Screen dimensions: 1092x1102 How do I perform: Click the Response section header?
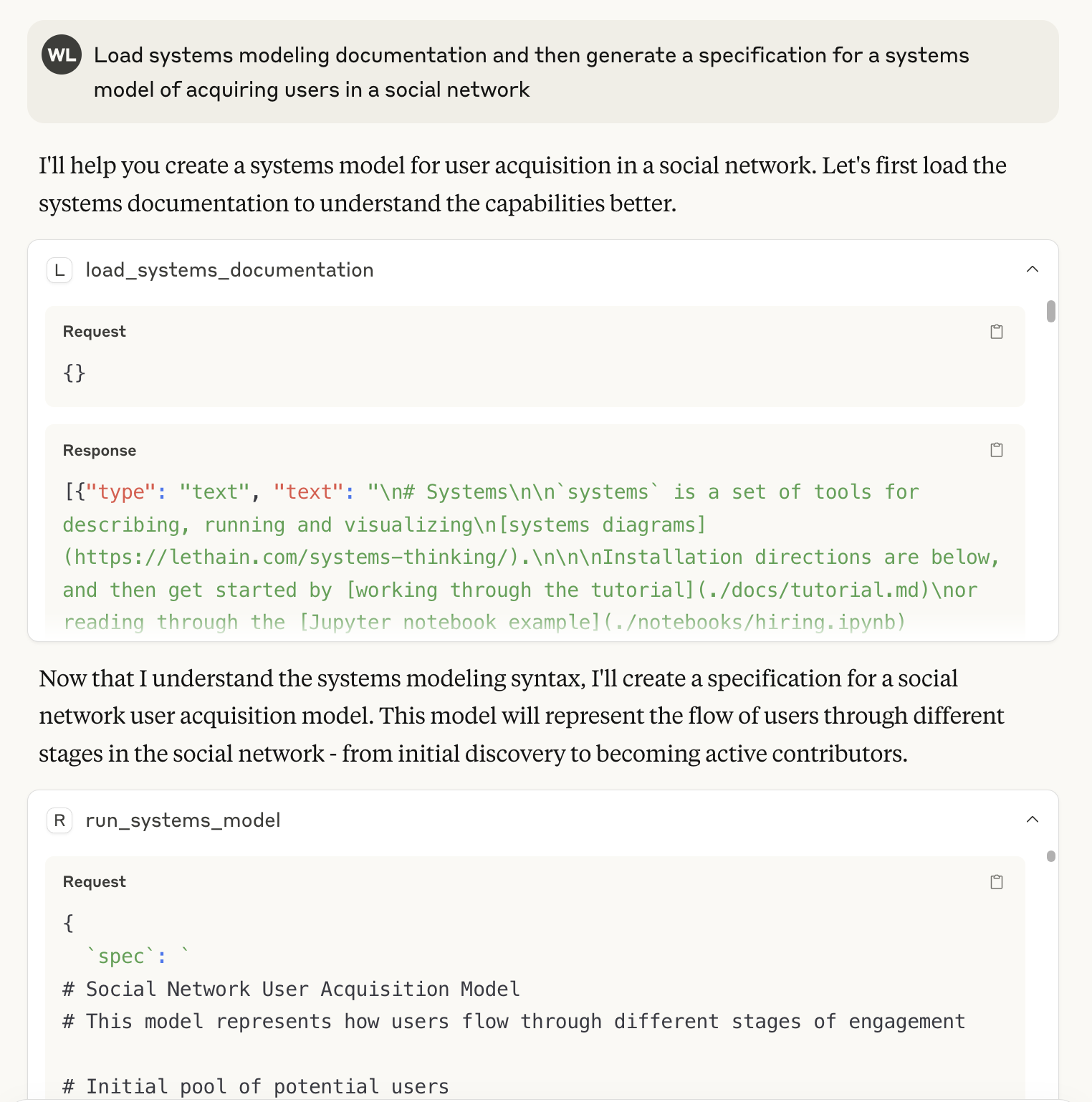click(x=99, y=450)
